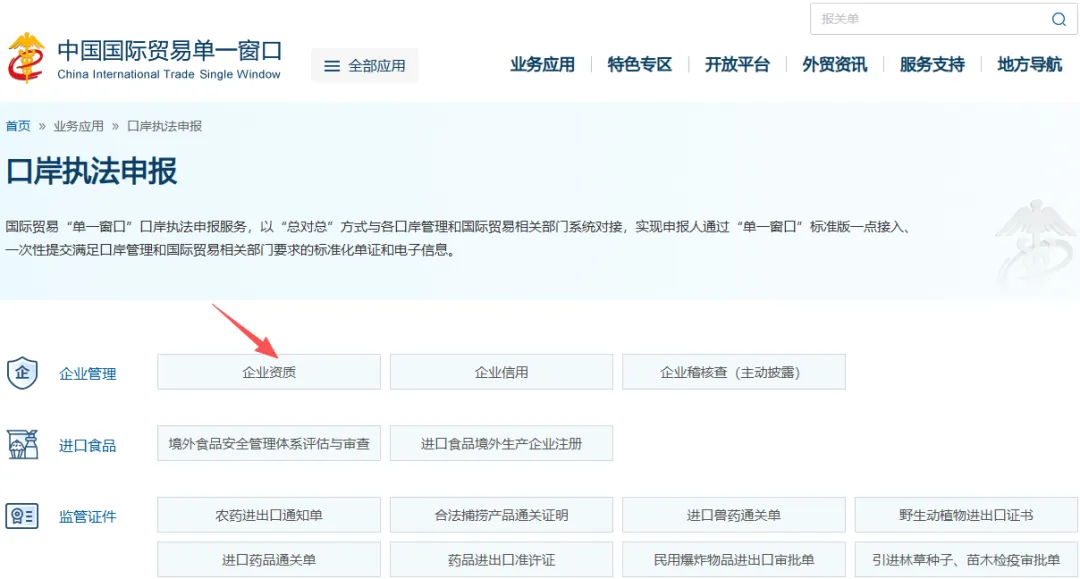This screenshot has width=1080, height=579.
Task: Open 合法捕捞产品通关证明
Action: point(501,515)
